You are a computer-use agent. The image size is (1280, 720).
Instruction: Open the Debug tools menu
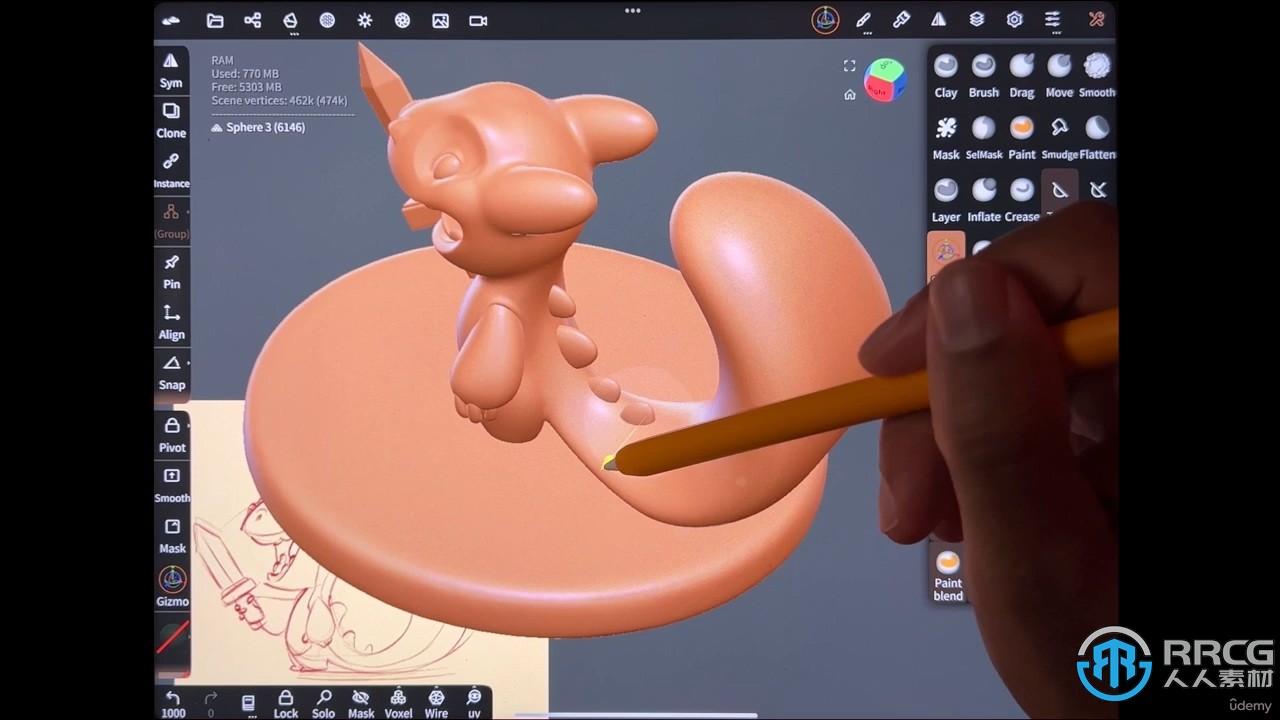[1097, 20]
